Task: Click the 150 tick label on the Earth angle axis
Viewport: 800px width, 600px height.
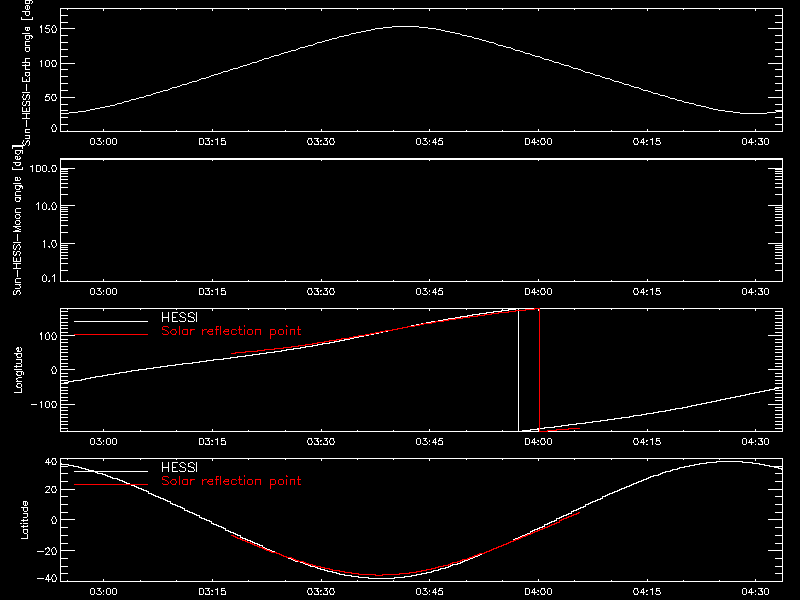Action: (48, 29)
